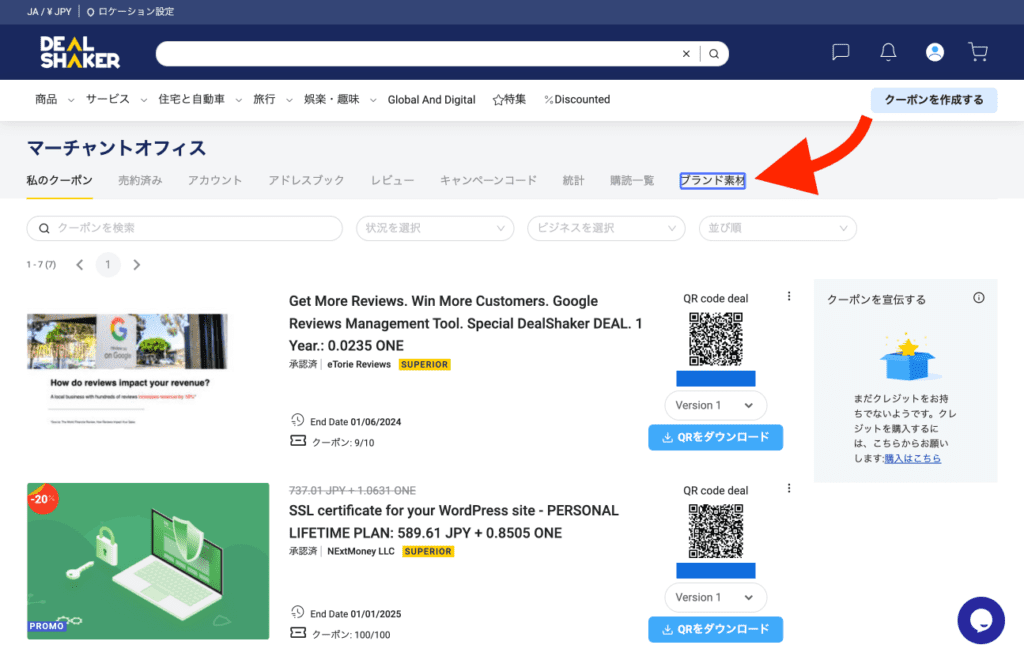Switch to the 売約済み tab

coord(140,180)
